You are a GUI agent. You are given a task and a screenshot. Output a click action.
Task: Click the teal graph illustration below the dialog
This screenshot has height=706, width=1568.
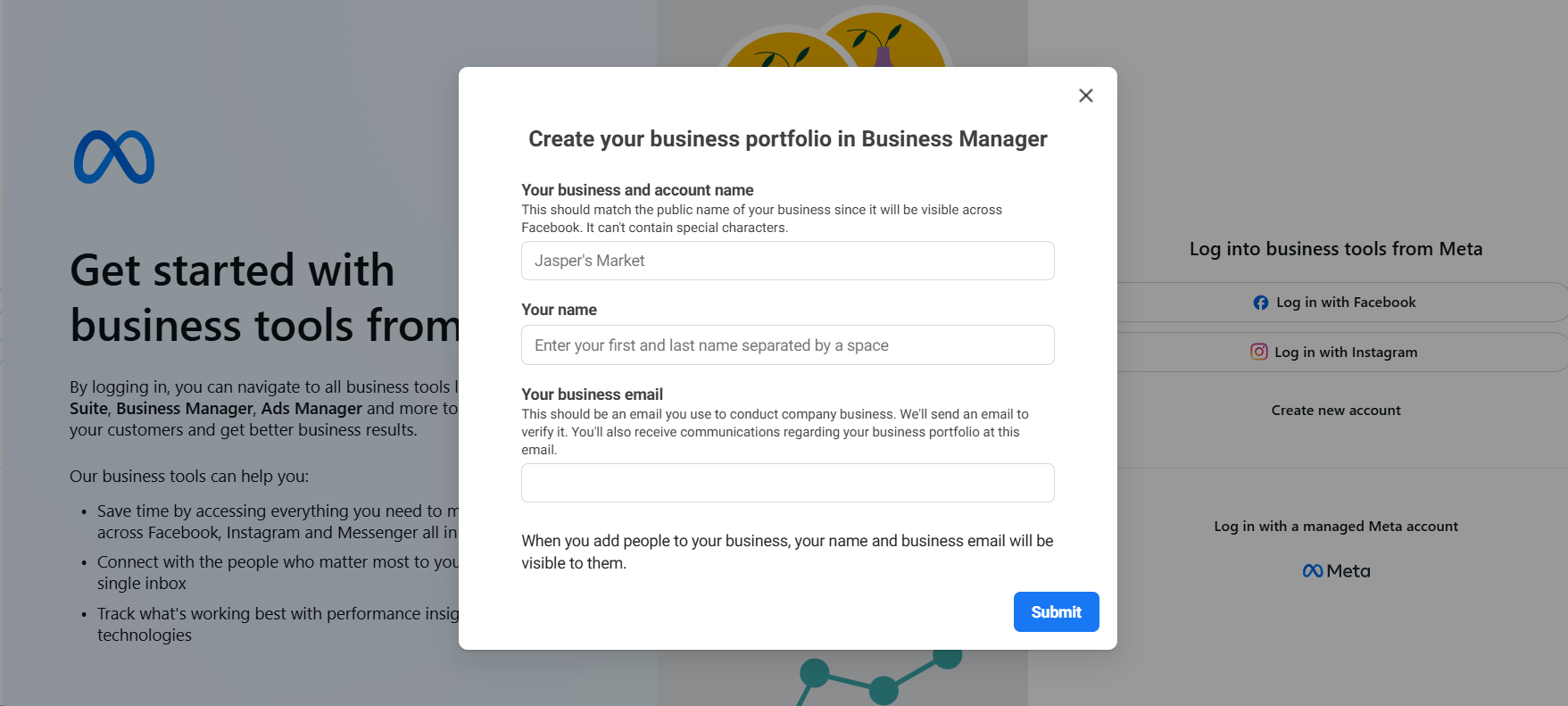pyautogui.click(x=879, y=677)
